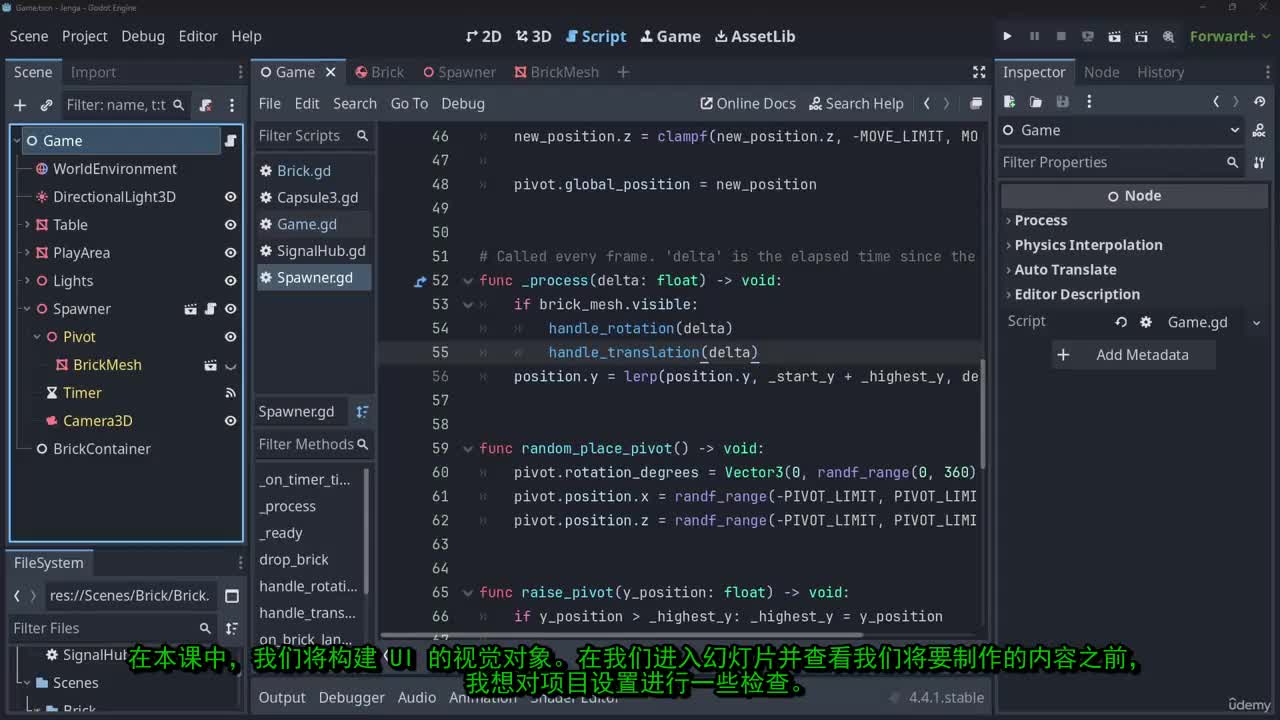Hide the Table node
This screenshot has height=720, width=1280.
pyautogui.click(x=230, y=225)
